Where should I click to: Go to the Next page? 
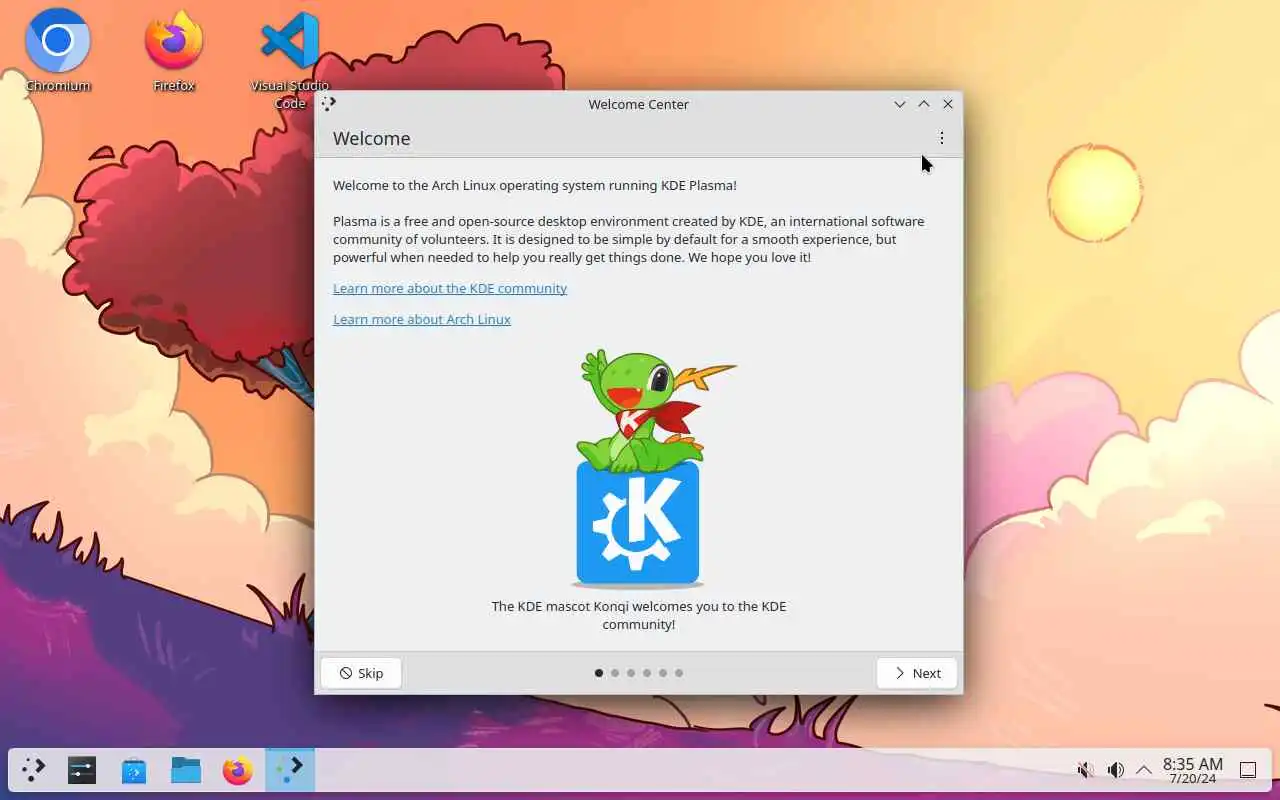tap(917, 673)
